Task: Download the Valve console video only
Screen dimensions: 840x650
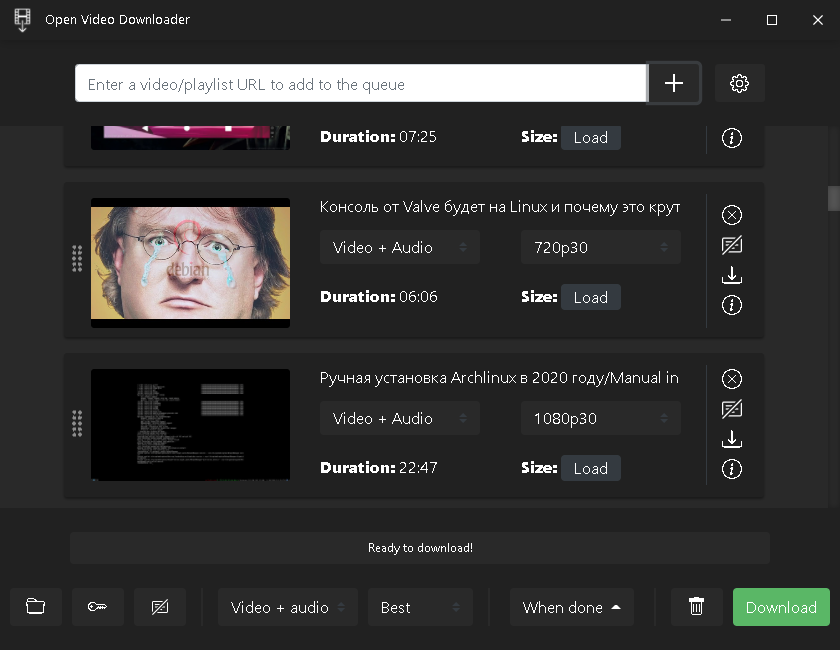Action: click(x=732, y=275)
